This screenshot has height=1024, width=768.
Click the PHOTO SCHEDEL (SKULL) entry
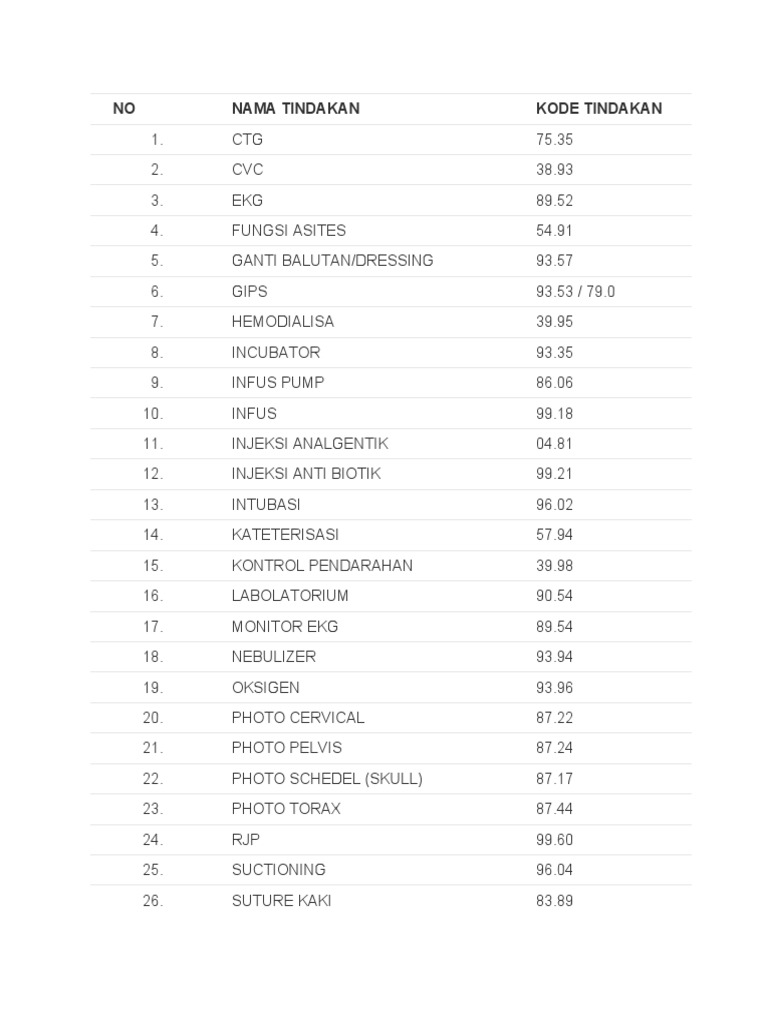pos(327,779)
